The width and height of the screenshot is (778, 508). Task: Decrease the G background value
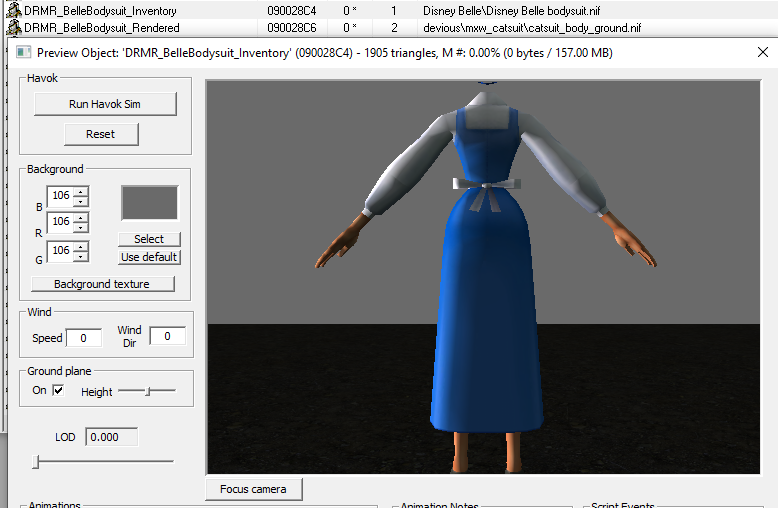[x=81, y=256]
